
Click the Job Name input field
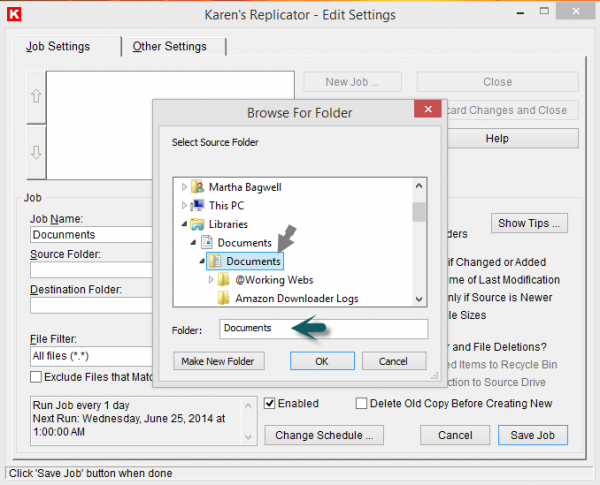[x=91, y=235]
